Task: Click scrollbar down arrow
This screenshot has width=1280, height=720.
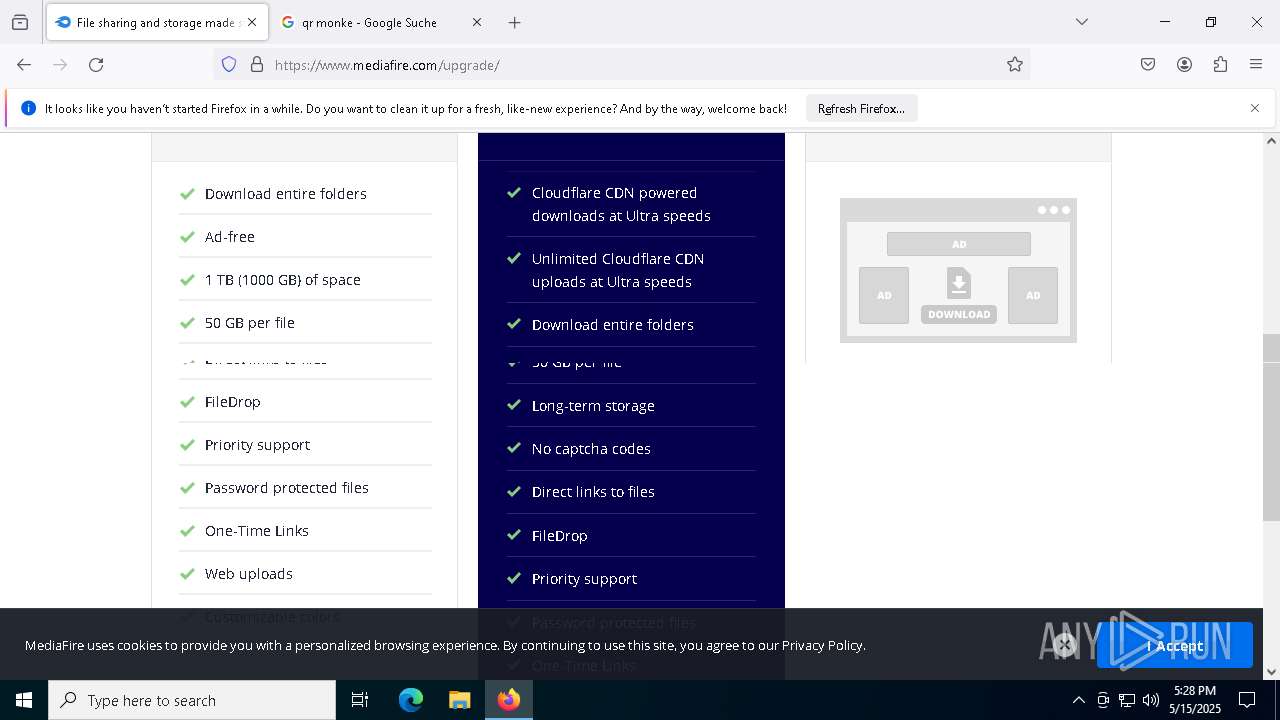Action: coord(1271,672)
